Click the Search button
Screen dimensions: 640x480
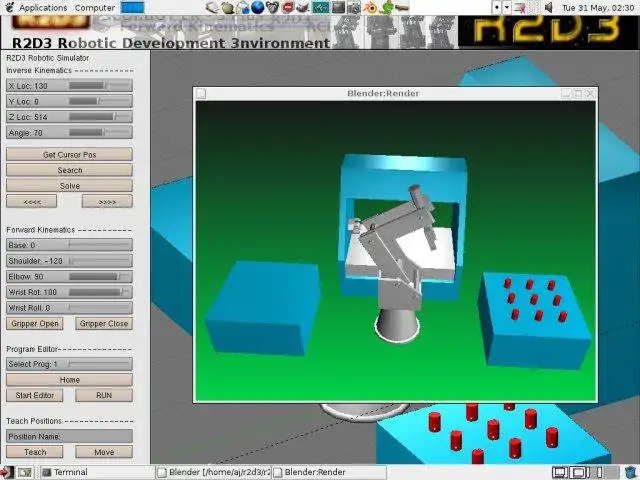69,170
